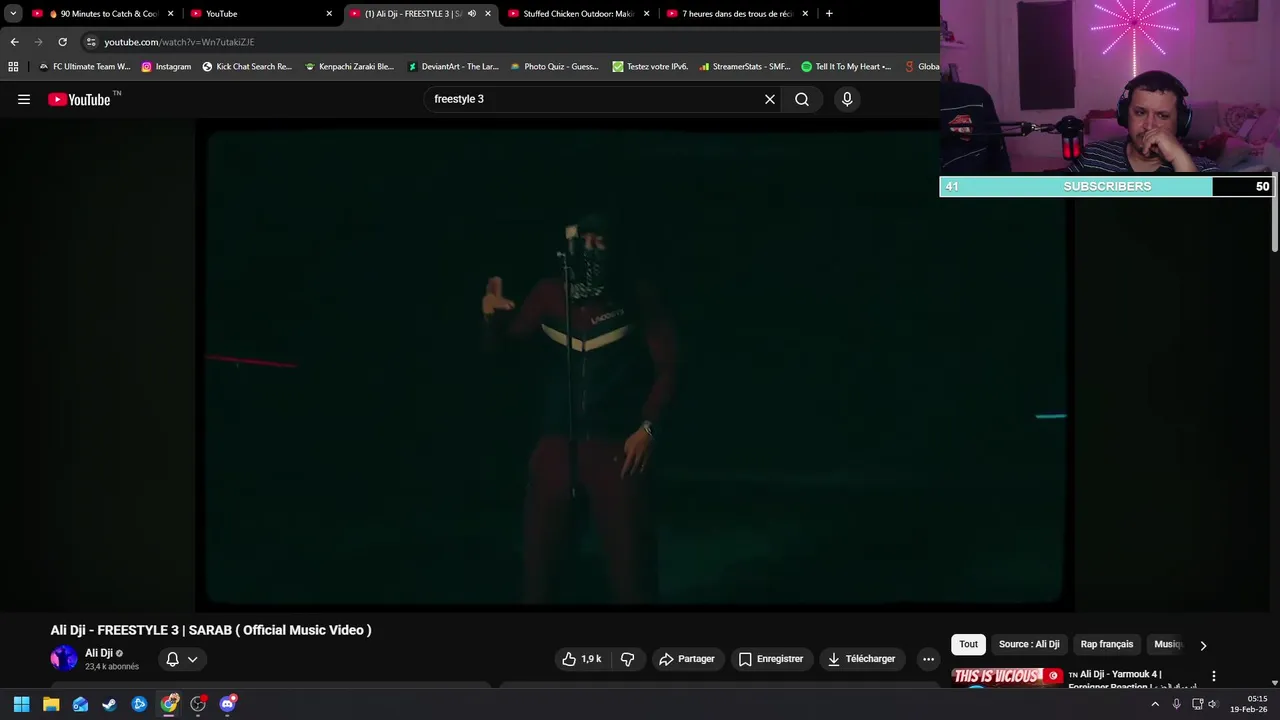The height and width of the screenshot is (720, 1280).
Task: Open the YouTube hamburger guide menu
Action: click(x=24, y=99)
